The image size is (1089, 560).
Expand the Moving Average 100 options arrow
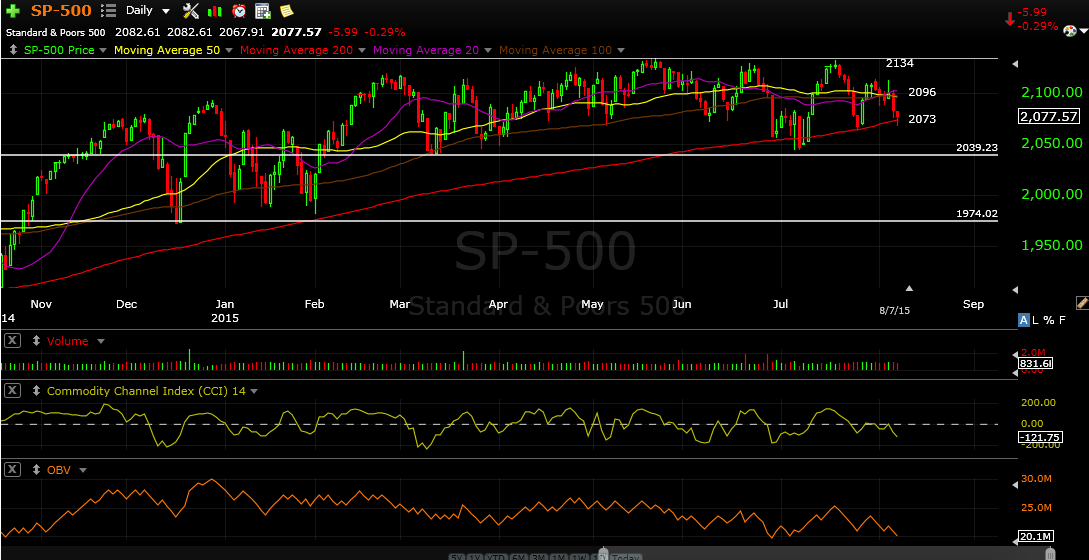[x=620, y=51]
